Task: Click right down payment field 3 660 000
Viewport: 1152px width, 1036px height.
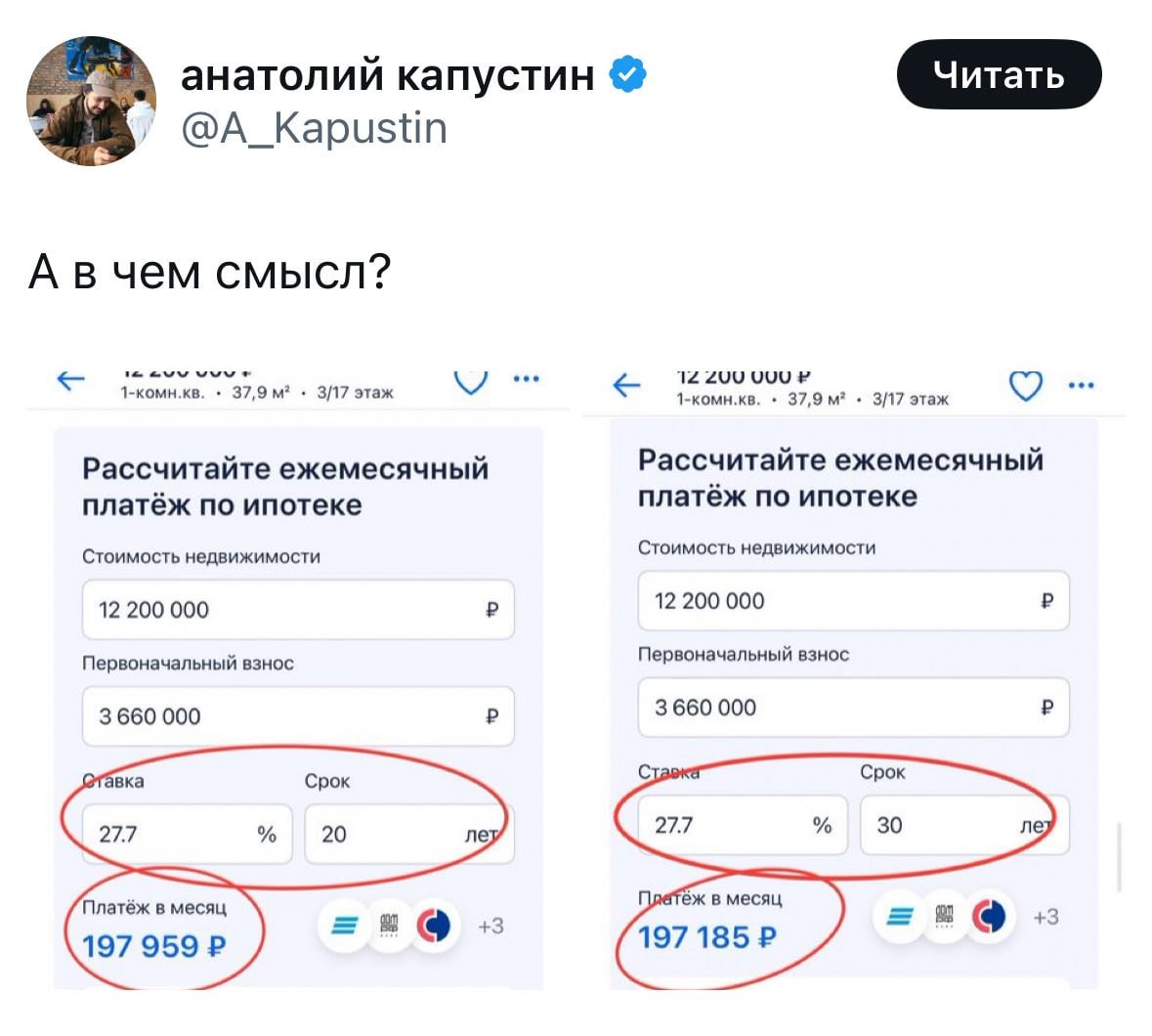Action: pos(853,708)
